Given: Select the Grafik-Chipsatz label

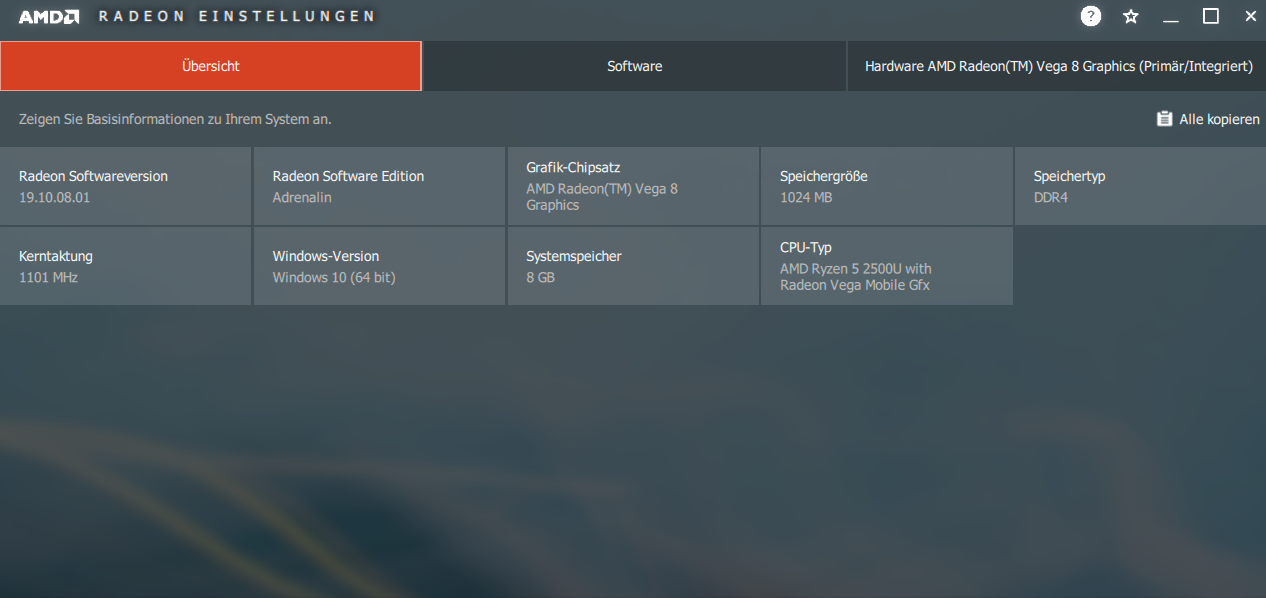Looking at the screenshot, I should click(x=573, y=167).
